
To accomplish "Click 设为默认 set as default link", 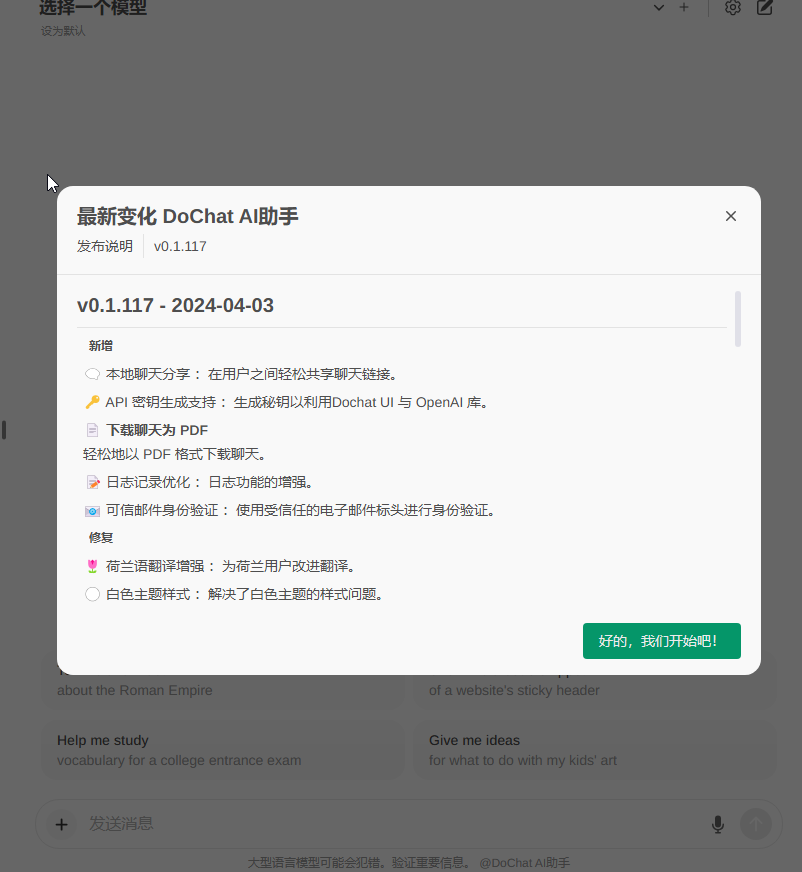I will click(63, 31).
